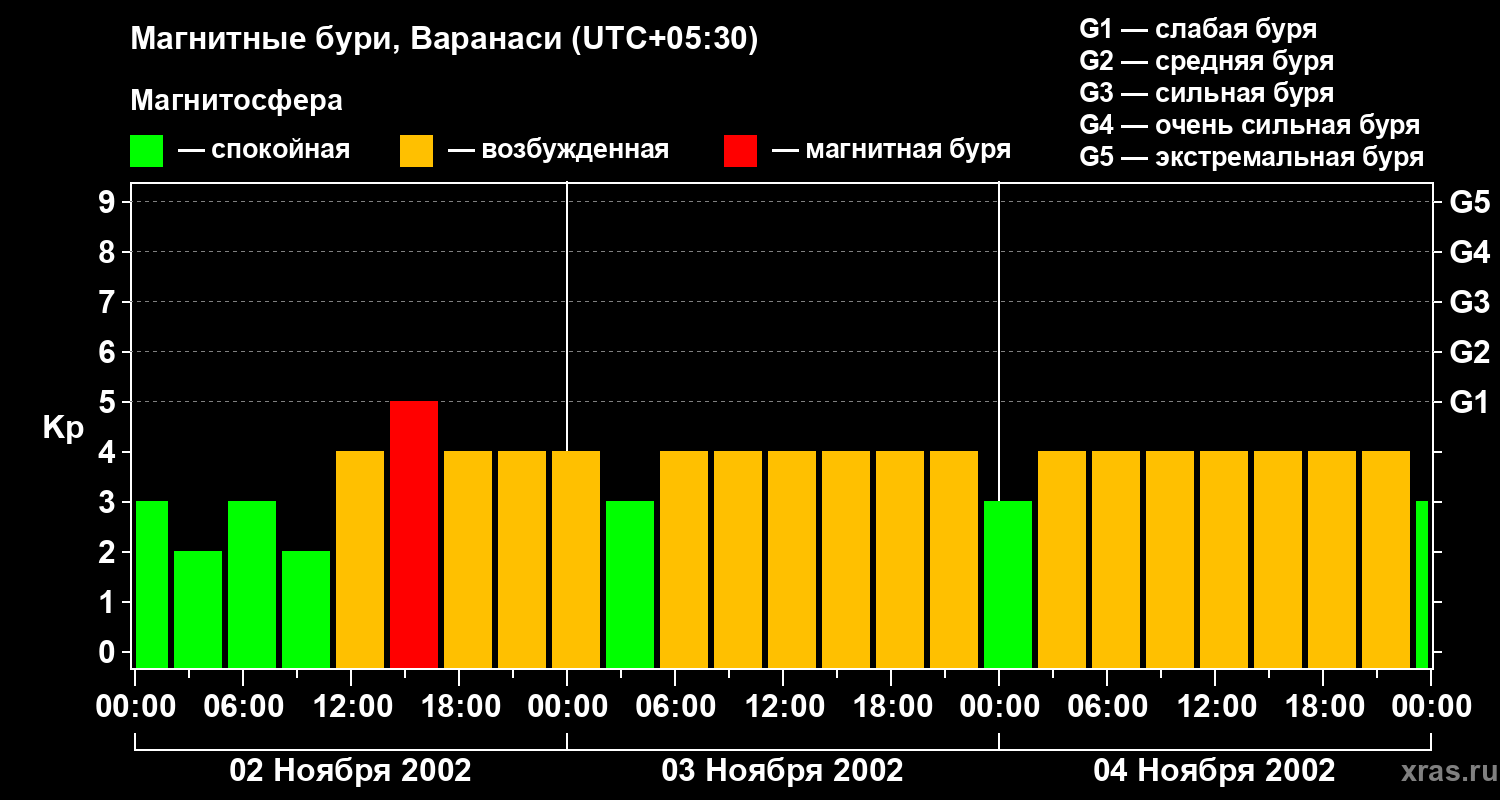Click the orange возбужденная legend swatch

pos(416,151)
